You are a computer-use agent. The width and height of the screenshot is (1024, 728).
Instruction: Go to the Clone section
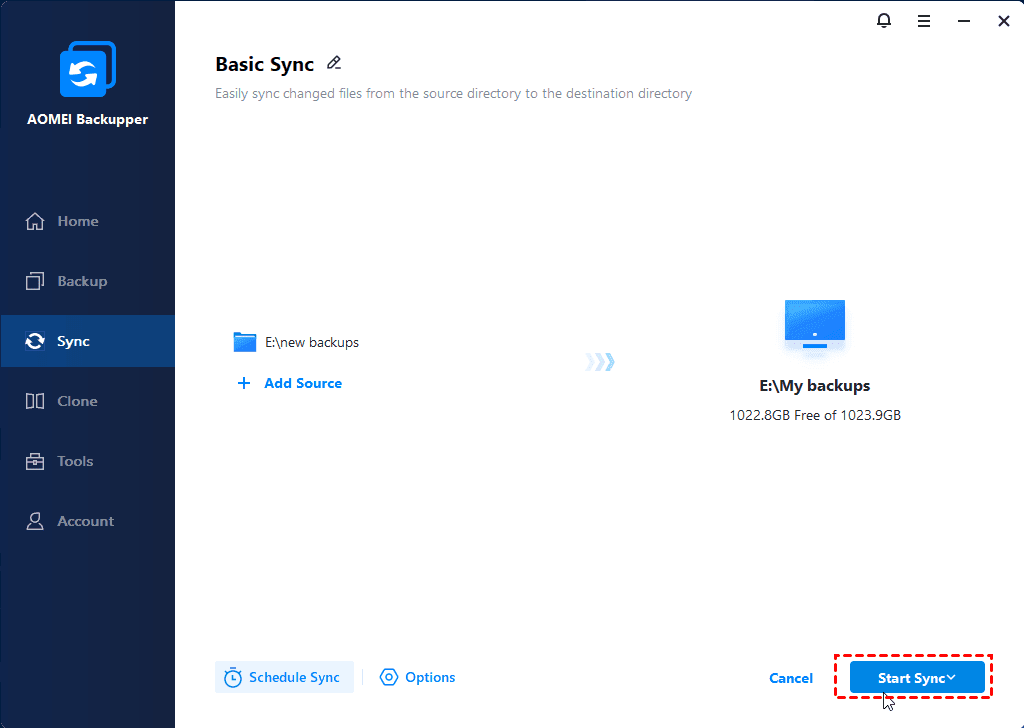pos(77,401)
